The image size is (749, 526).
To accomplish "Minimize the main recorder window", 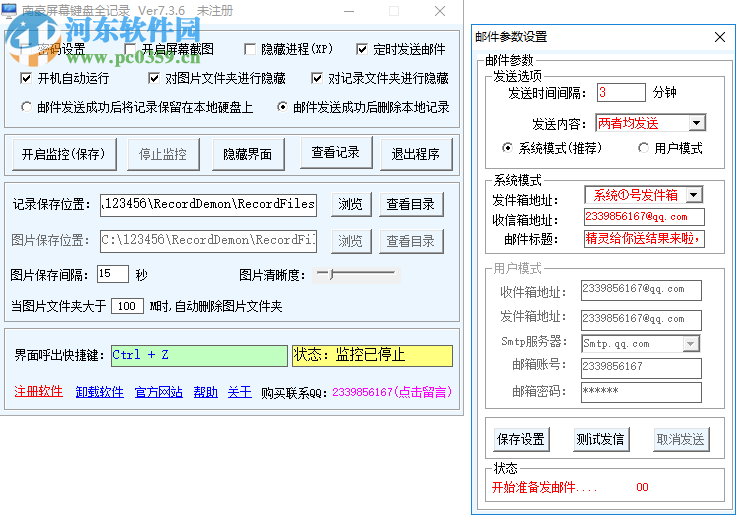I will click(x=349, y=11).
